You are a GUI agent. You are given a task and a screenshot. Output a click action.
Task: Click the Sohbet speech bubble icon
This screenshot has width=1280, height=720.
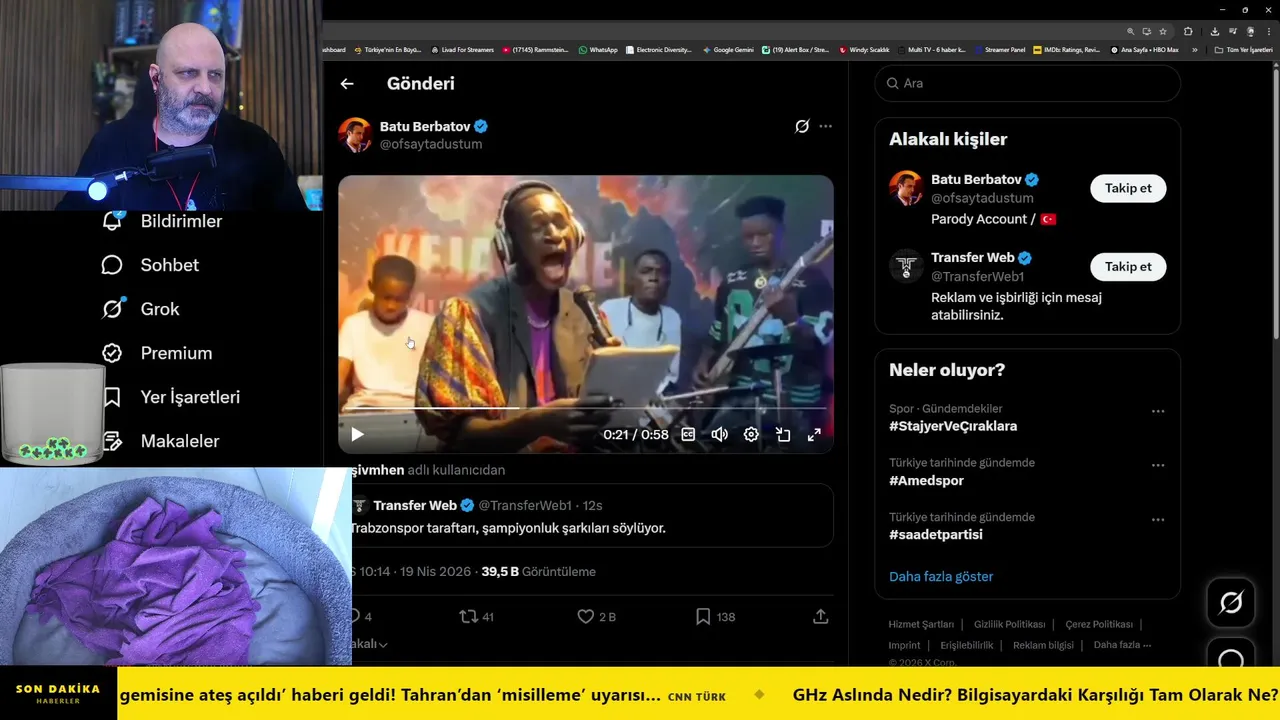point(112,265)
